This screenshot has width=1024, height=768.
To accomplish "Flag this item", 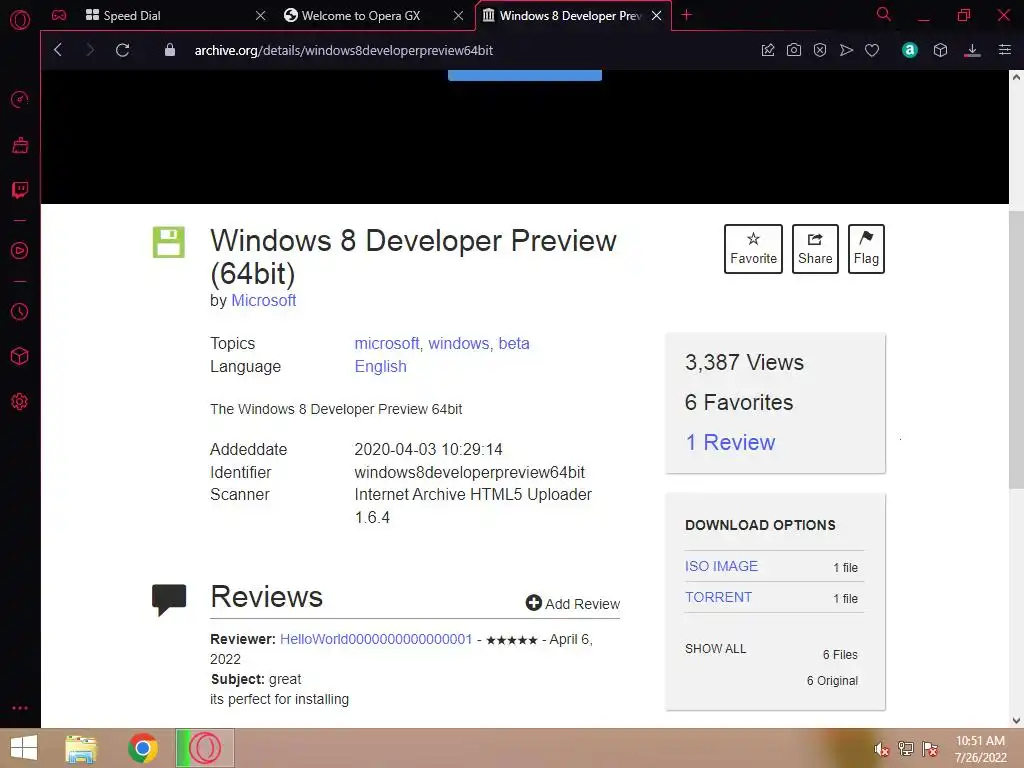I will (x=866, y=249).
